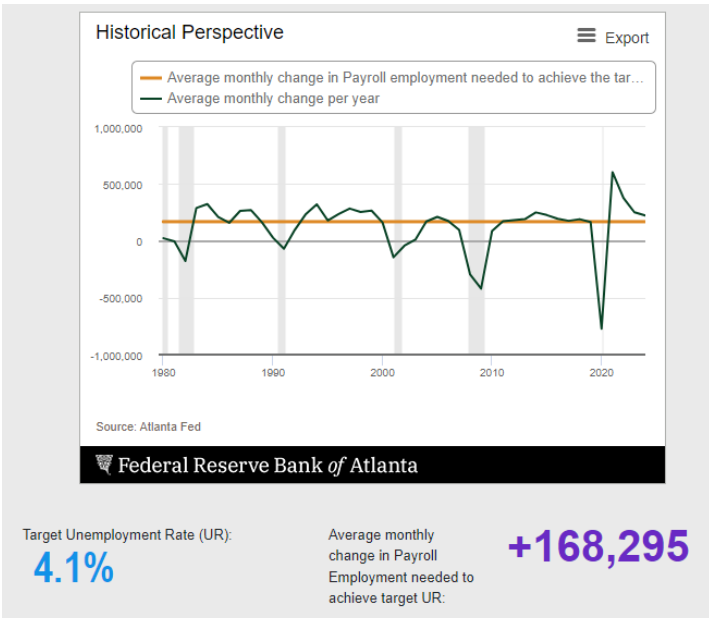Click the orange line legend swatch

coord(150,77)
